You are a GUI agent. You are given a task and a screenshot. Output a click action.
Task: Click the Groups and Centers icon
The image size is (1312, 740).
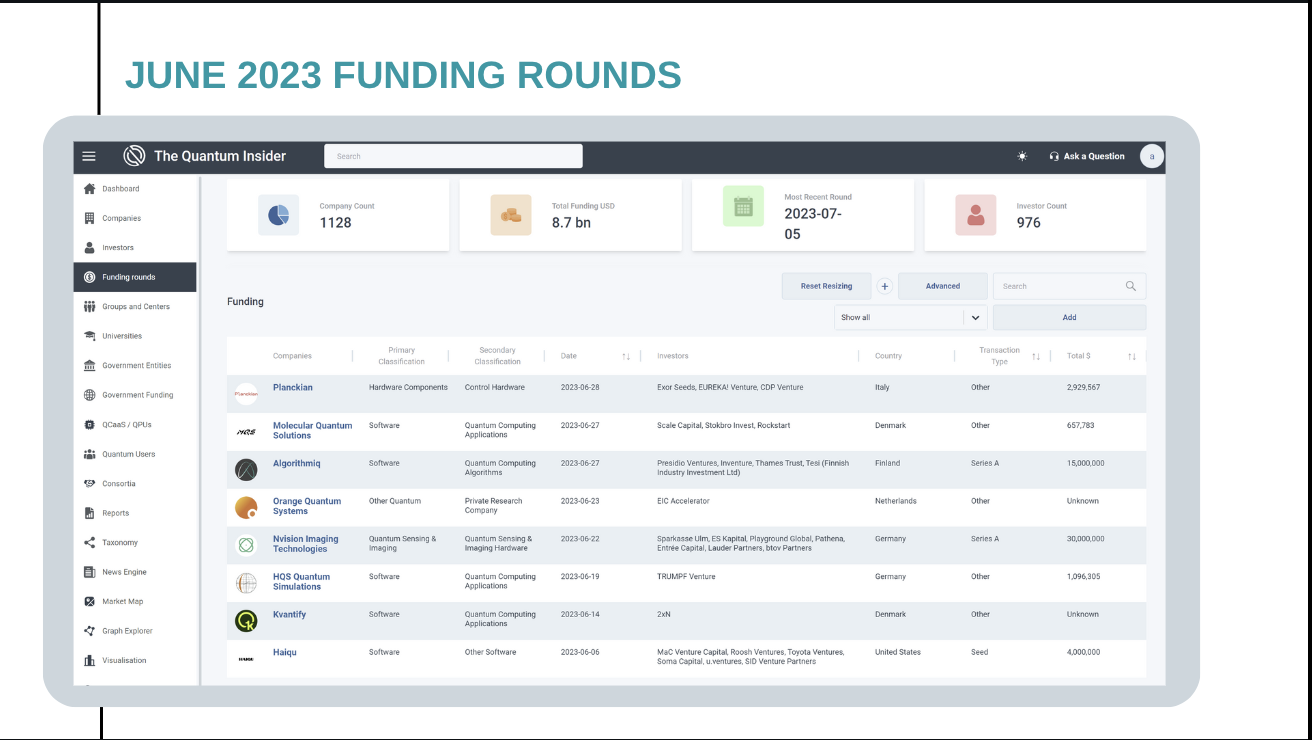click(x=90, y=307)
